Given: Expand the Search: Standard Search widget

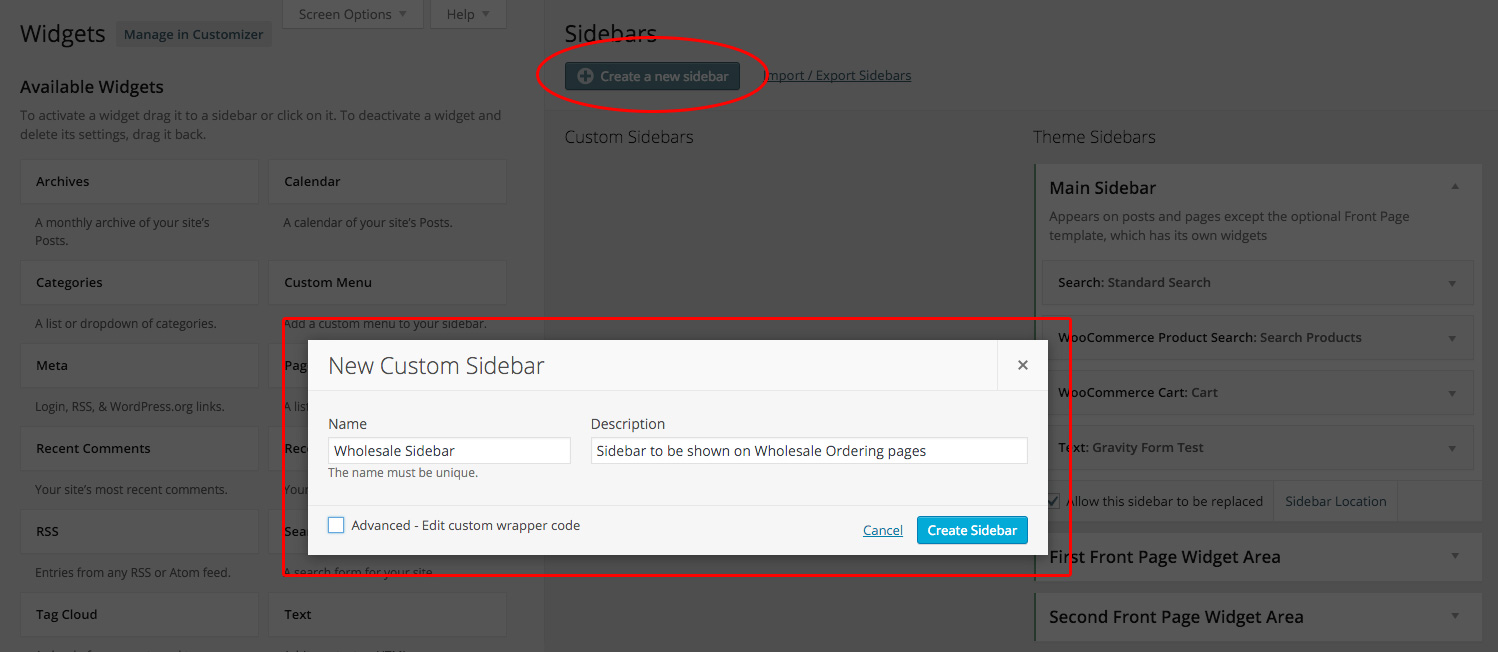Looking at the screenshot, I should [x=1452, y=283].
